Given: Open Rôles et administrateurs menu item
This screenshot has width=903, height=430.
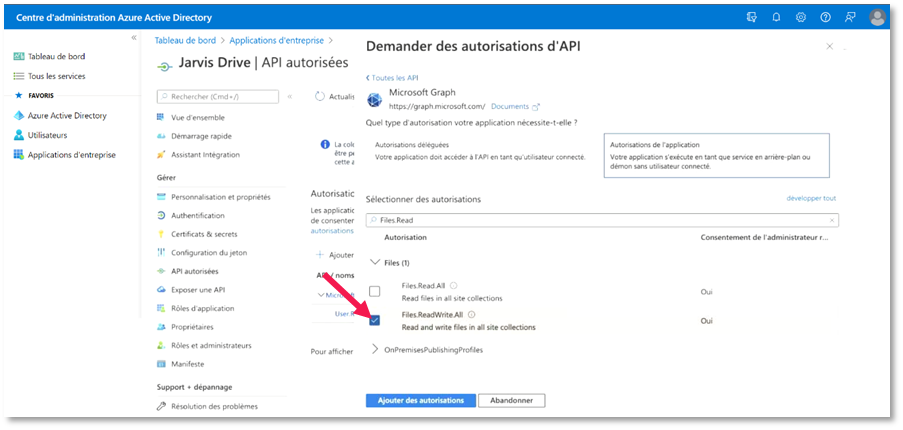Looking at the screenshot, I should pos(211,345).
